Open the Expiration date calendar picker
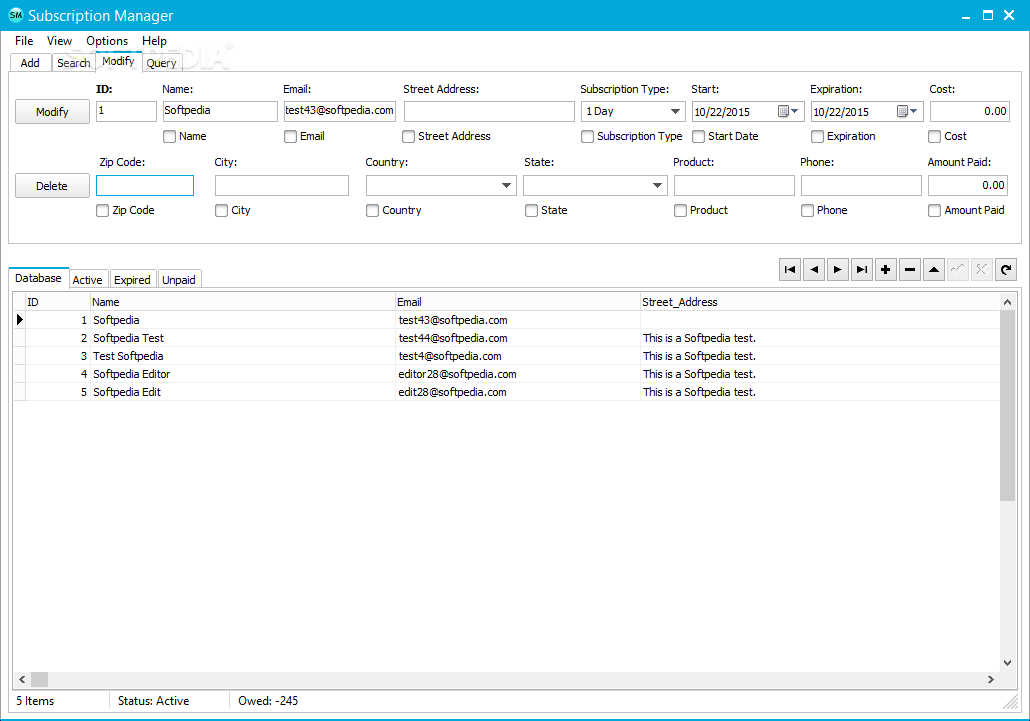 (908, 112)
